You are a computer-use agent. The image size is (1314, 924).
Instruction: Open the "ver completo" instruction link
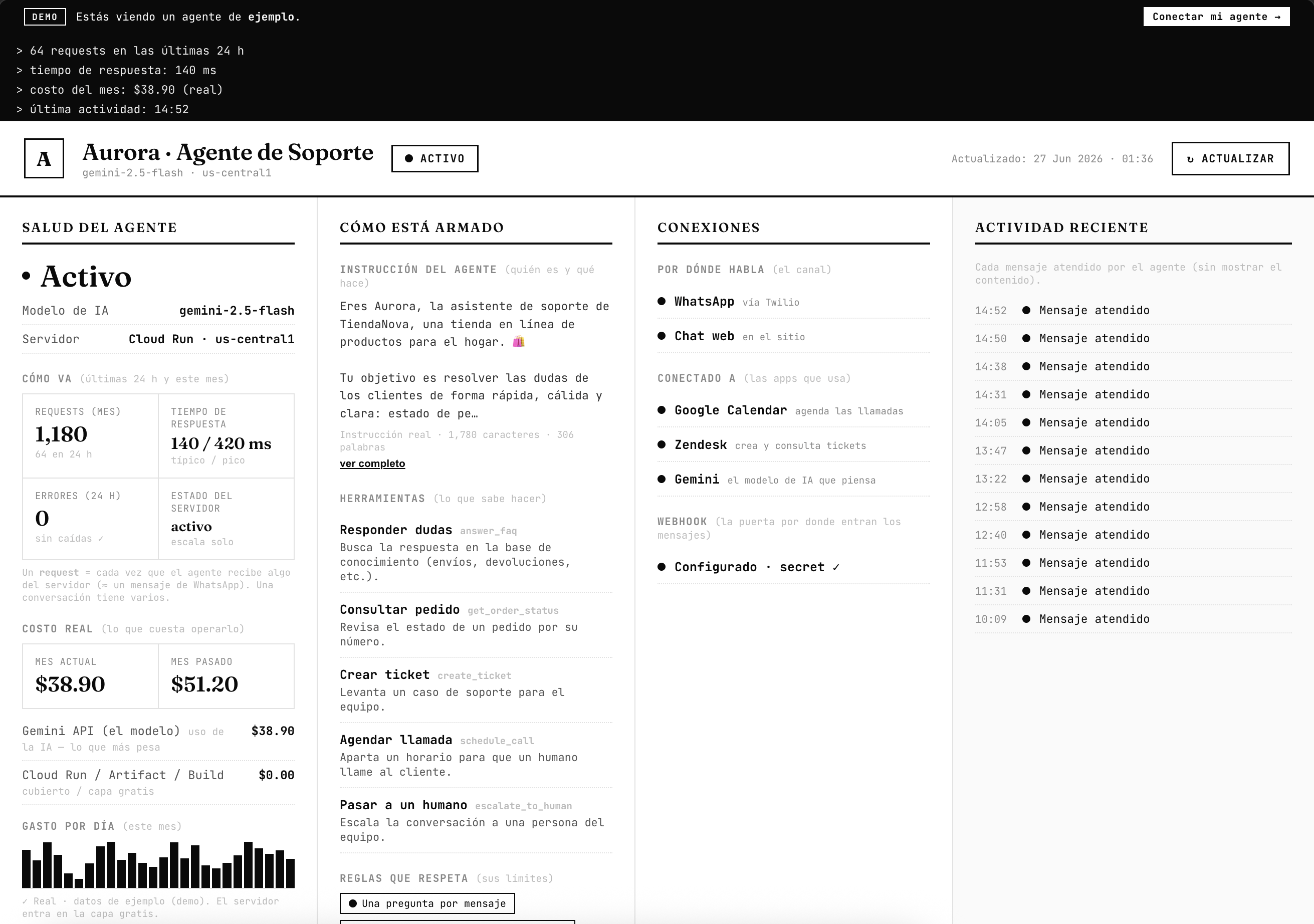tap(372, 464)
